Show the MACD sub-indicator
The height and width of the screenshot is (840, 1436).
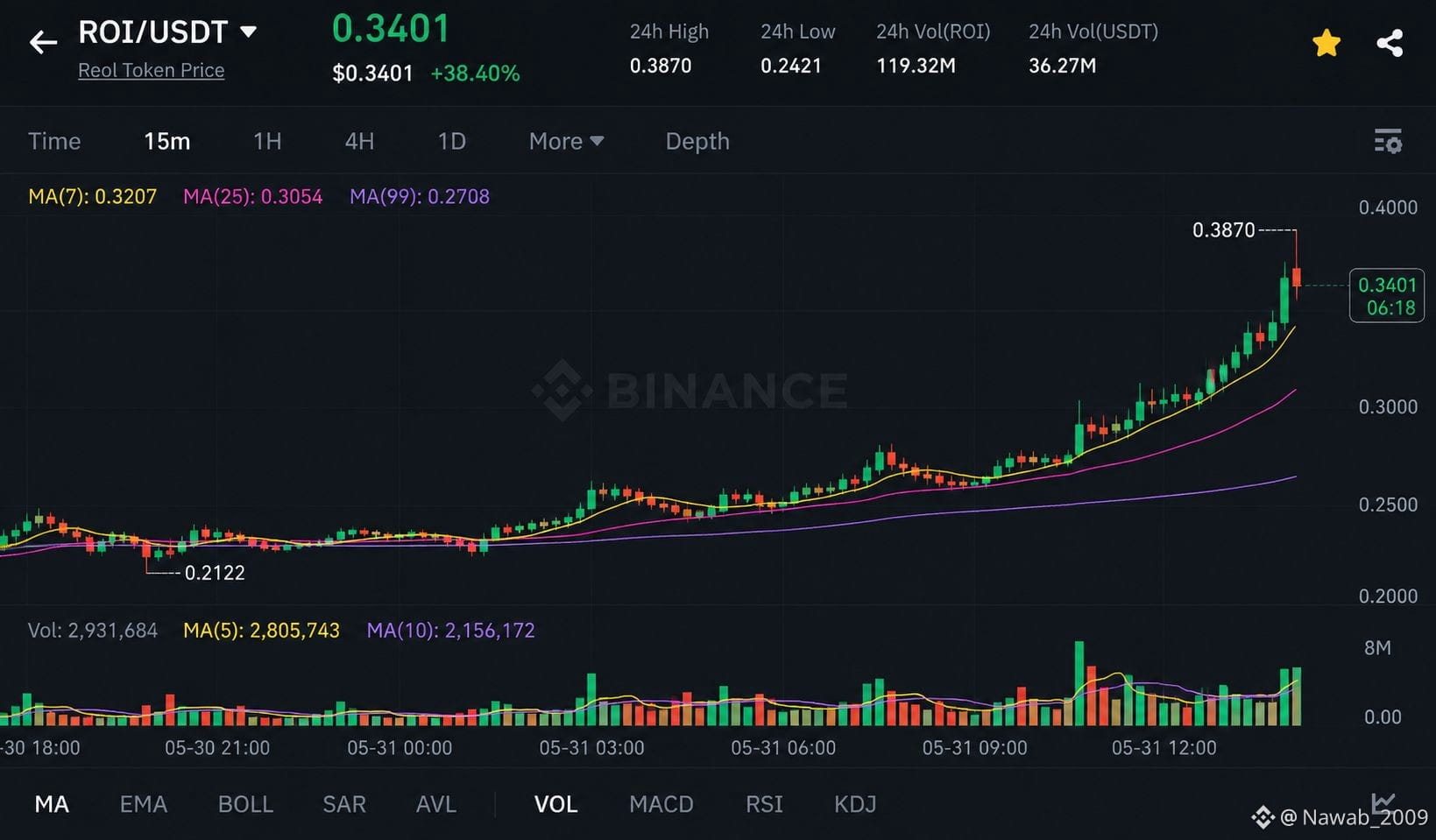coord(661,804)
